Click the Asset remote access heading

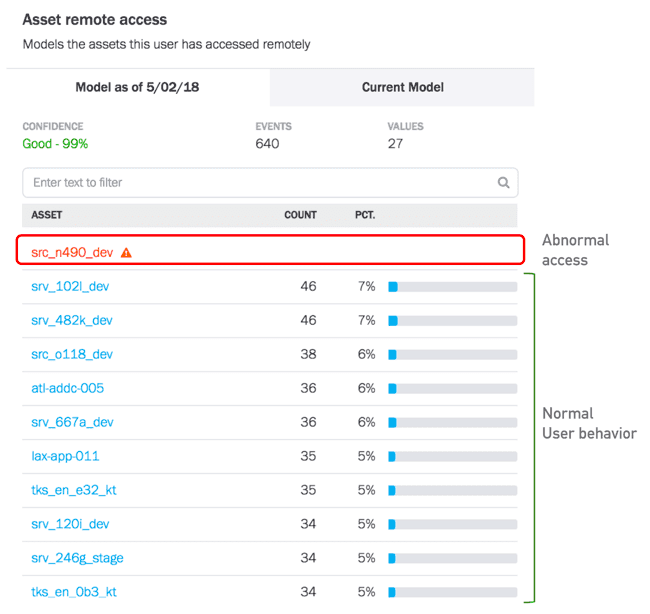95,19
